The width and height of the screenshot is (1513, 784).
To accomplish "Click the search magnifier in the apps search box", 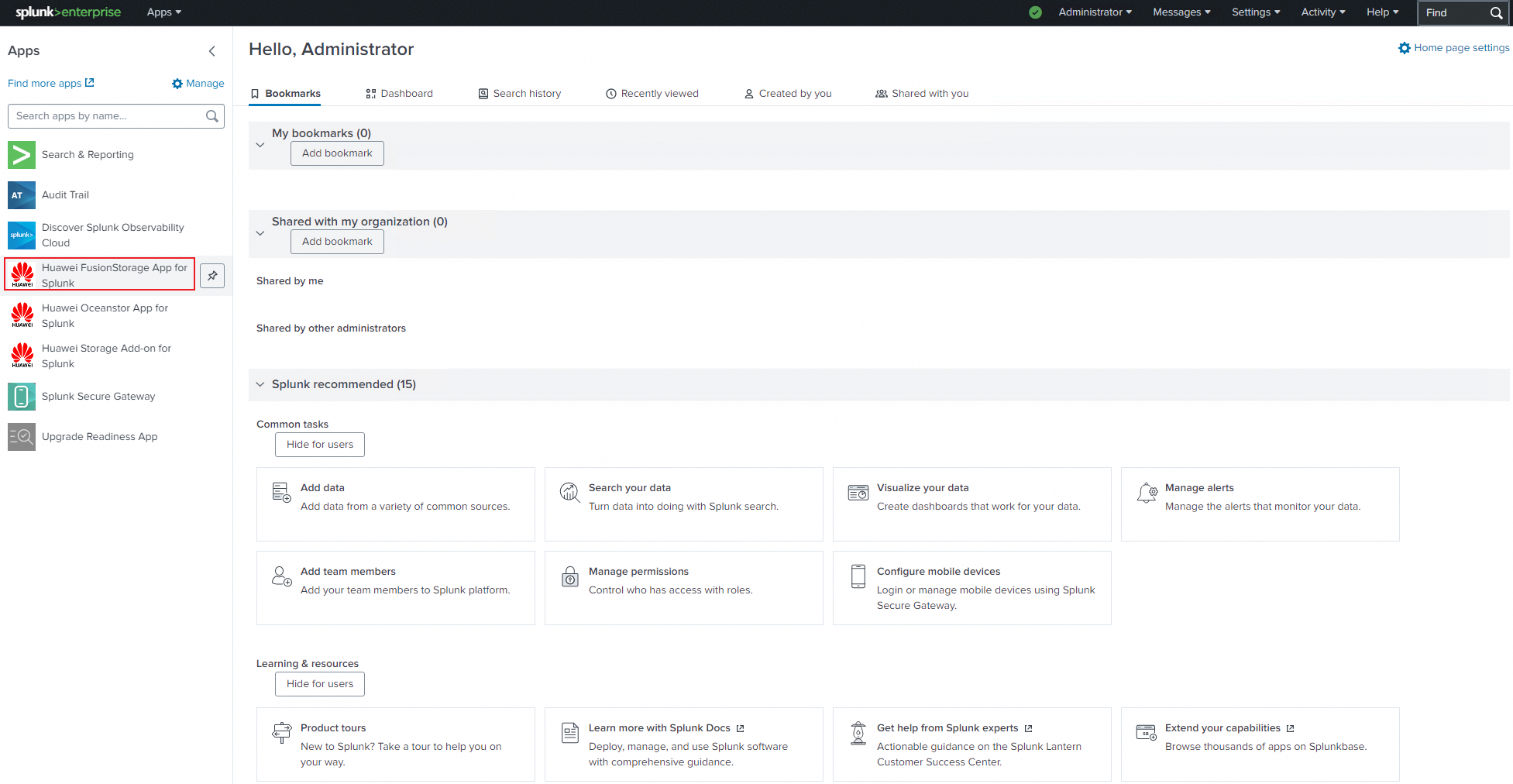I will click(211, 116).
